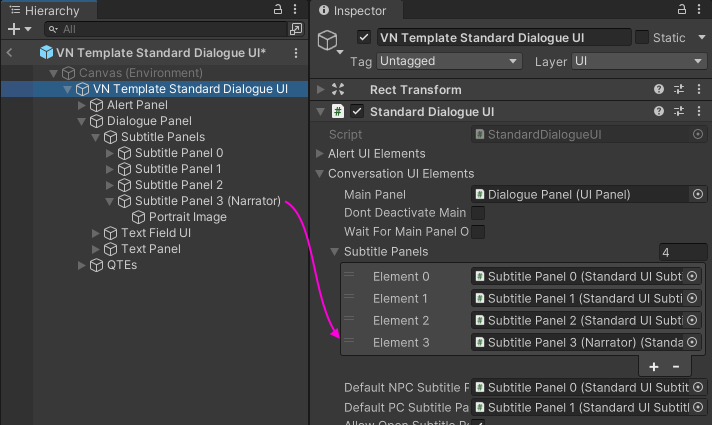Collapse the Subtitle Panels hierarchy node
712x425 pixels.
pos(95,137)
